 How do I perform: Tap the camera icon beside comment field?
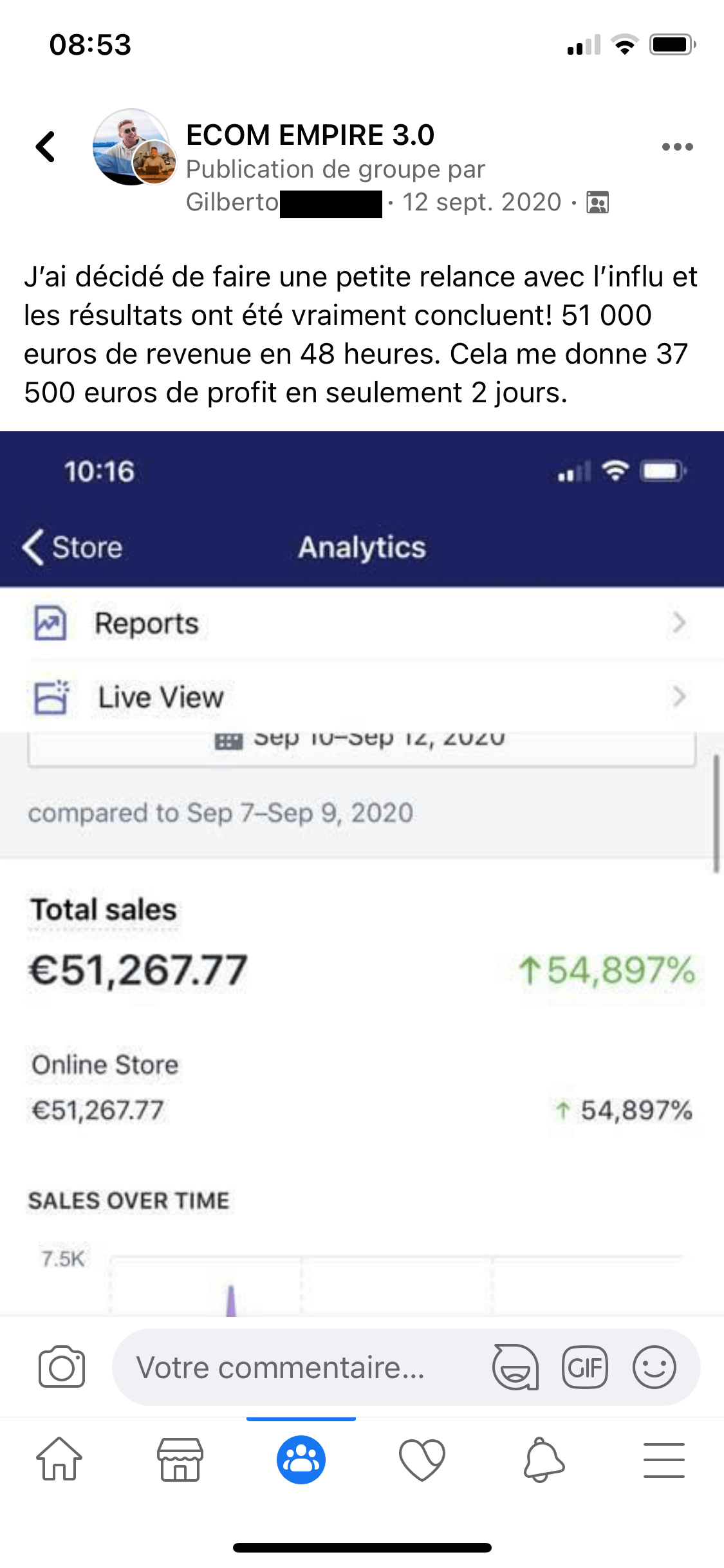(62, 1367)
